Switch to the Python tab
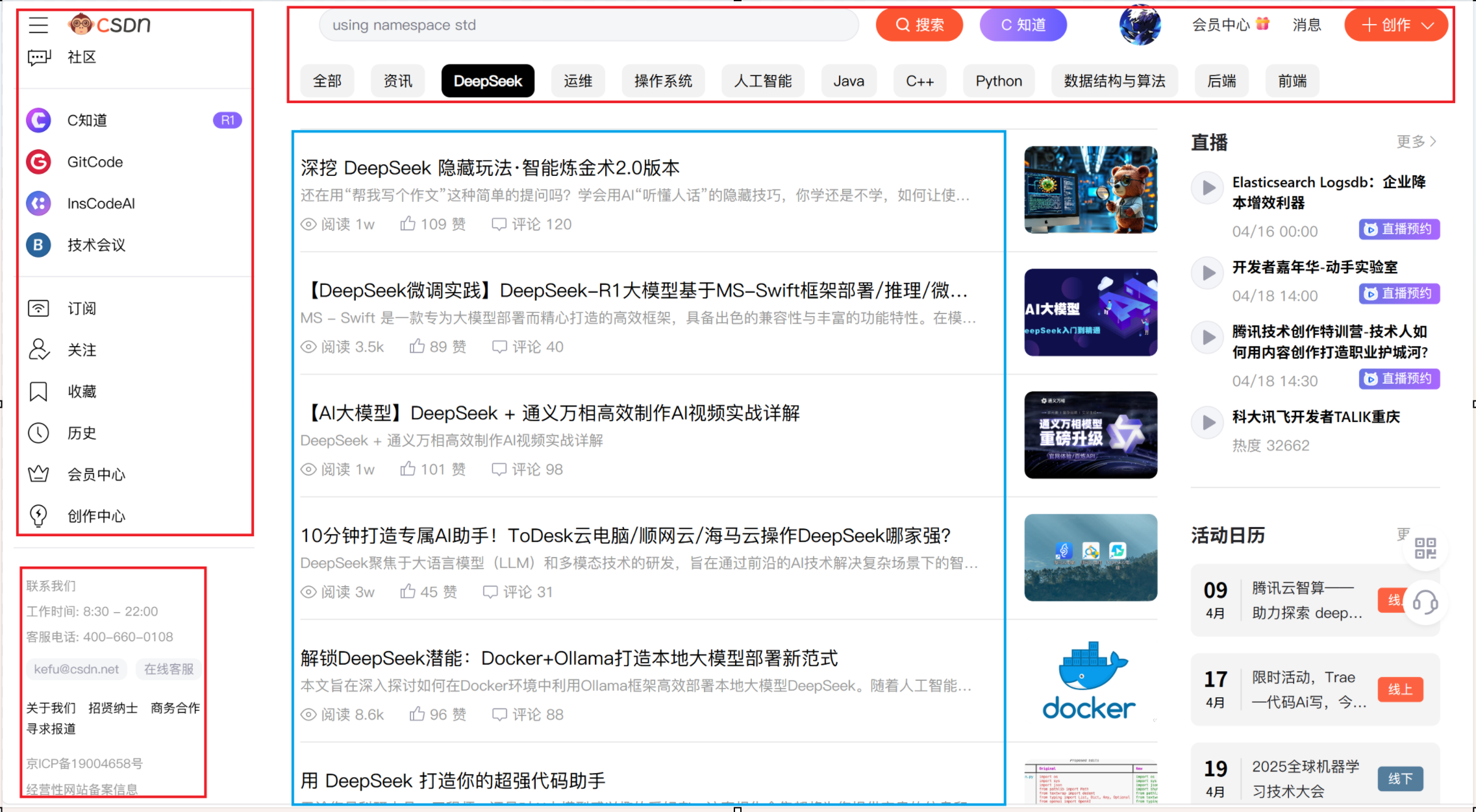The height and width of the screenshot is (812, 1476). tap(999, 81)
